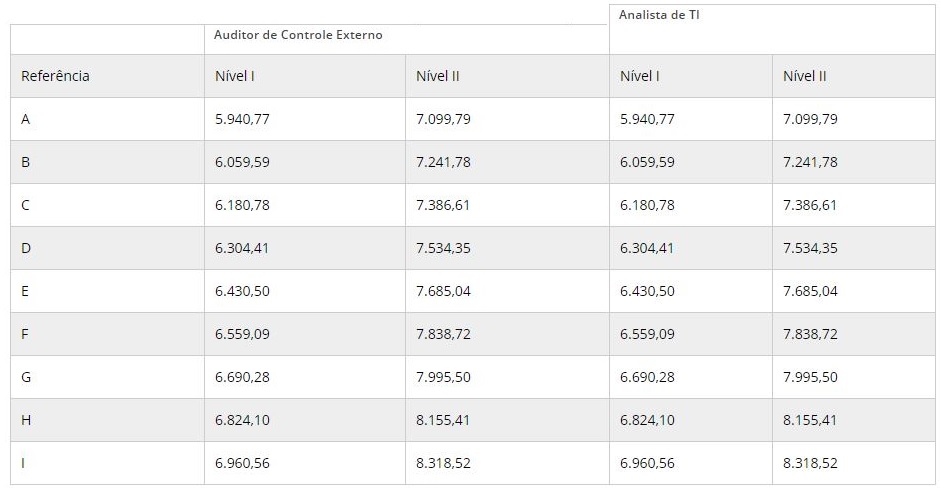Screen dimensions: 940x488
Task: Click value 7.838,72 in Auditor Nível II
Action: pos(443,334)
